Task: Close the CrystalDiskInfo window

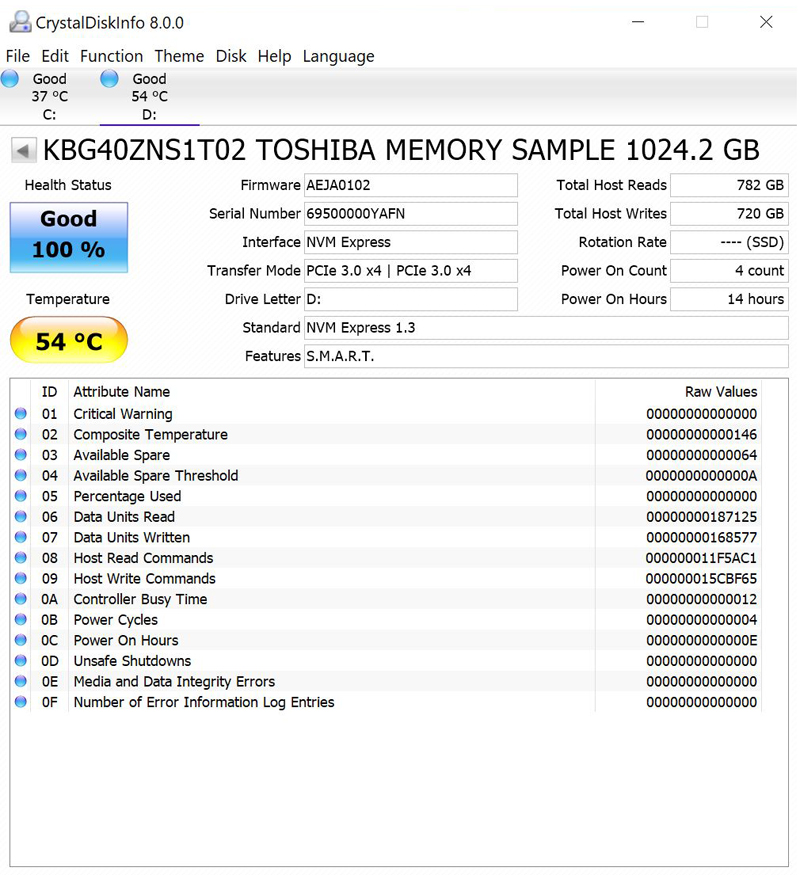Action: [767, 22]
